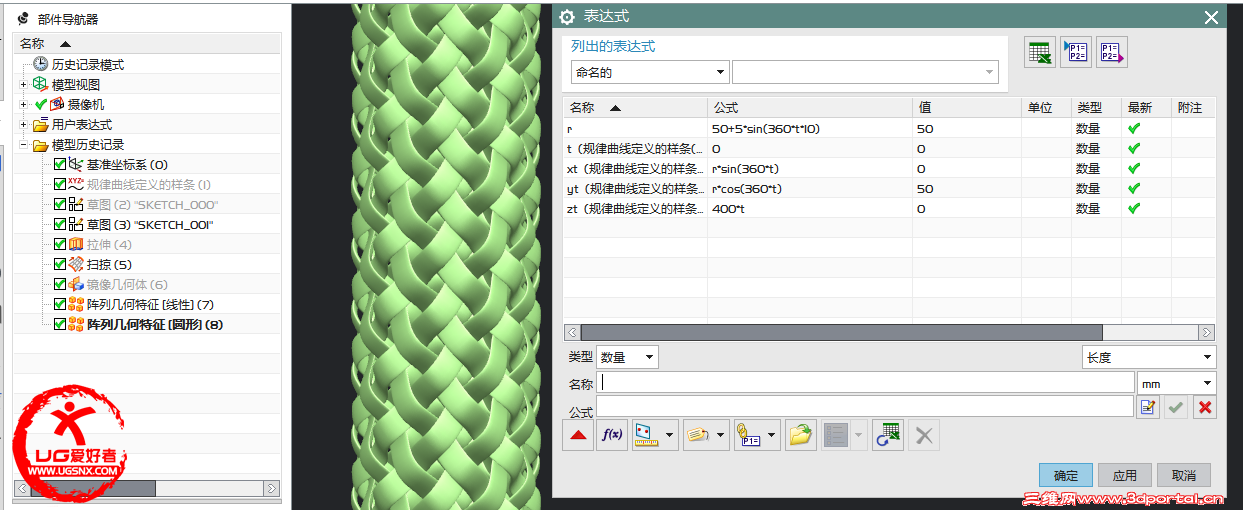Toggle the 草图 (3) SKETCH_001 checkbox
Screen dimensions: 1243x512
(60, 224)
